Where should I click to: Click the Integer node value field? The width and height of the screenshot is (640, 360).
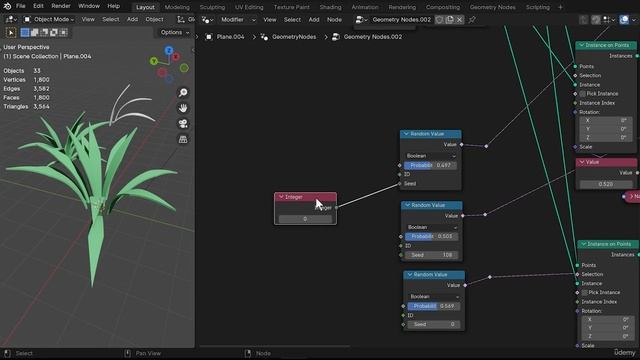[x=305, y=219]
